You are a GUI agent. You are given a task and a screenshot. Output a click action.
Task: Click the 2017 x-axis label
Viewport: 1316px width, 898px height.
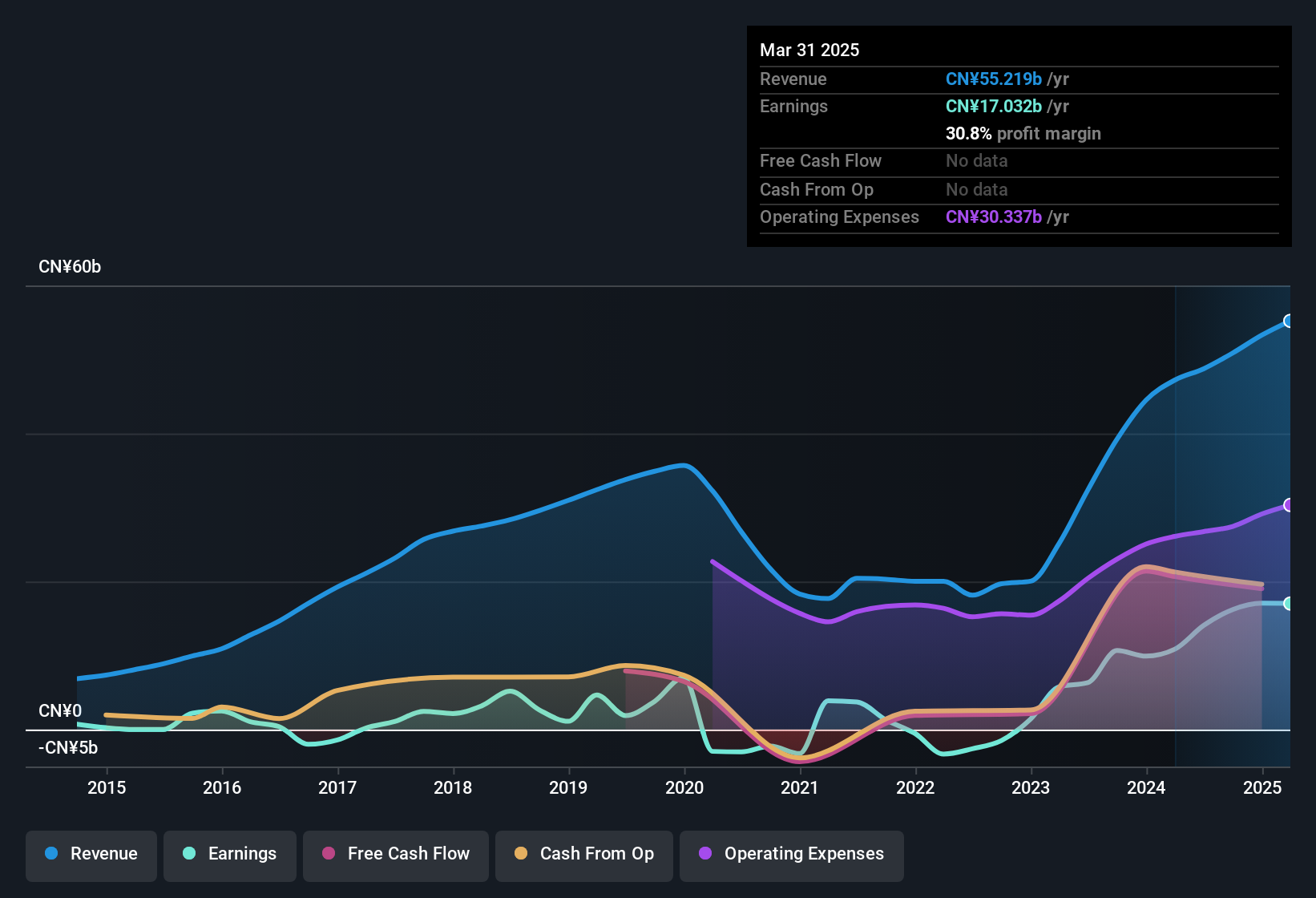pos(337,787)
